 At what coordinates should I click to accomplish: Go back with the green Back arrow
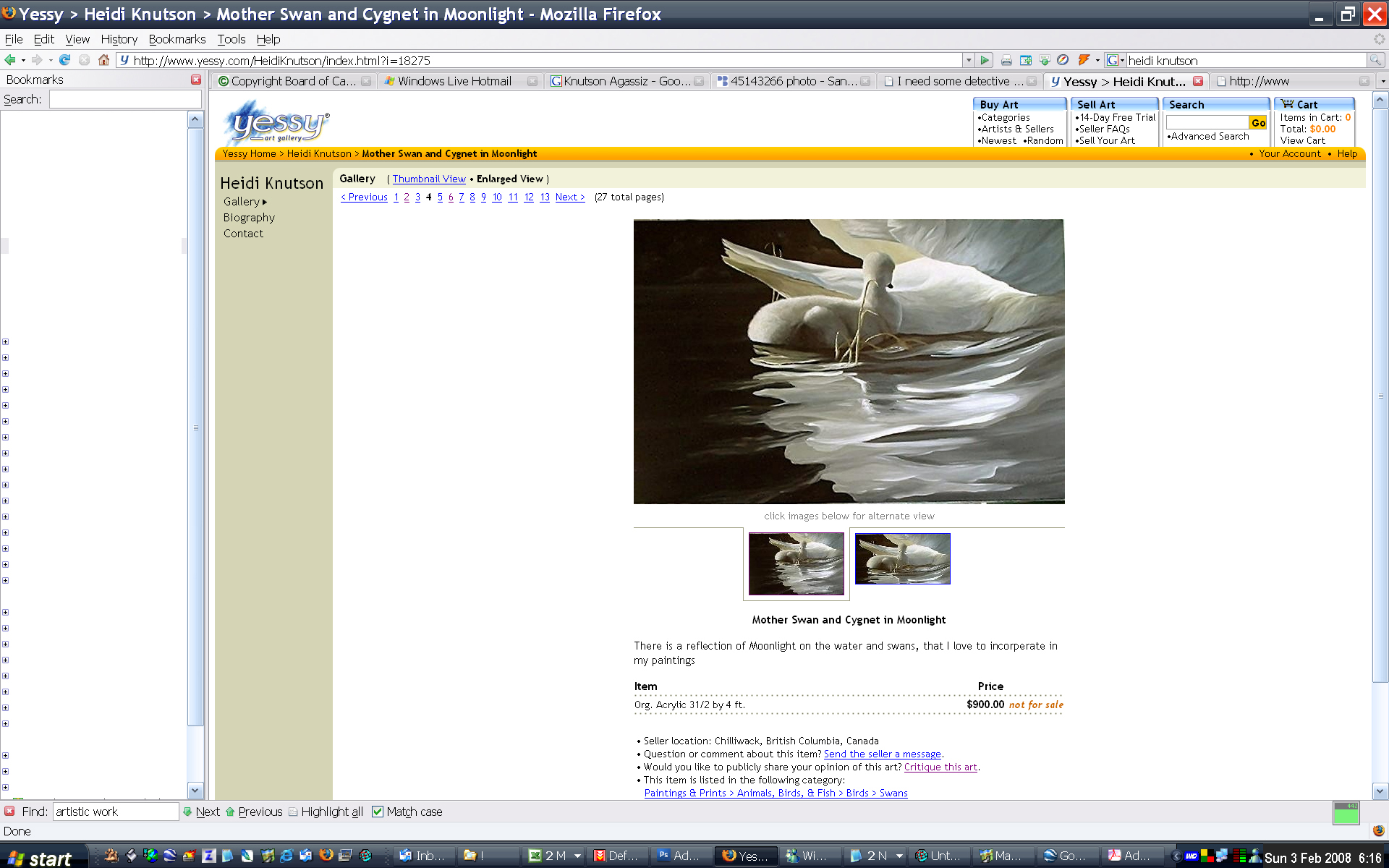click(10, 60)
